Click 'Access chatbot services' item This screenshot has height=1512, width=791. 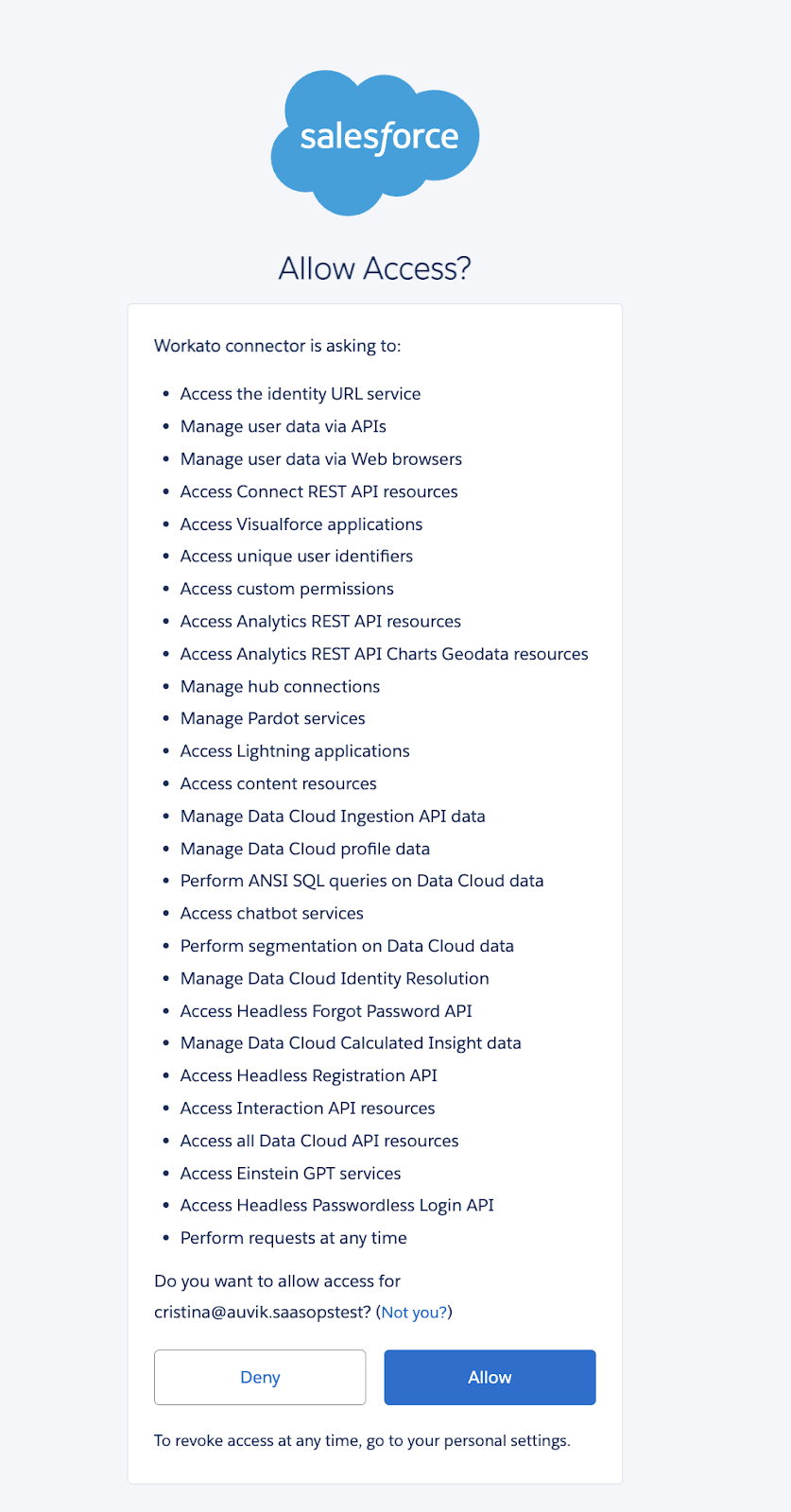272,914
